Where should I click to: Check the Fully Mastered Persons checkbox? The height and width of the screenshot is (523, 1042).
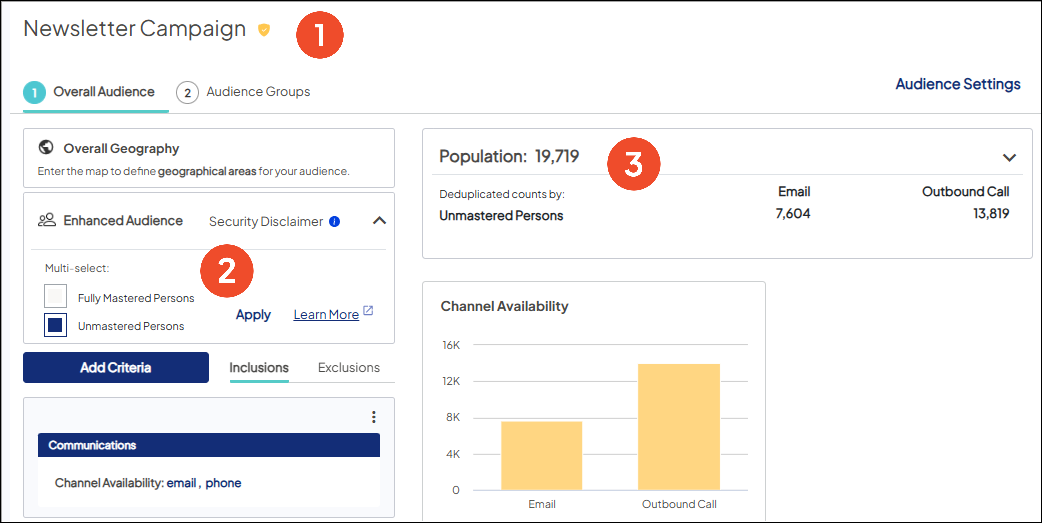point(55,296)
